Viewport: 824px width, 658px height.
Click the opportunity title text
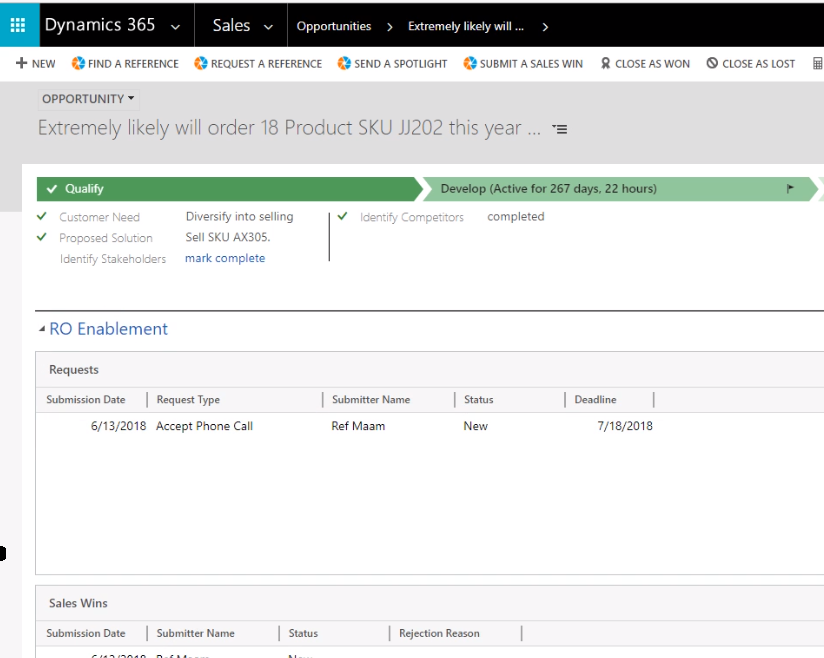point(289,128)
